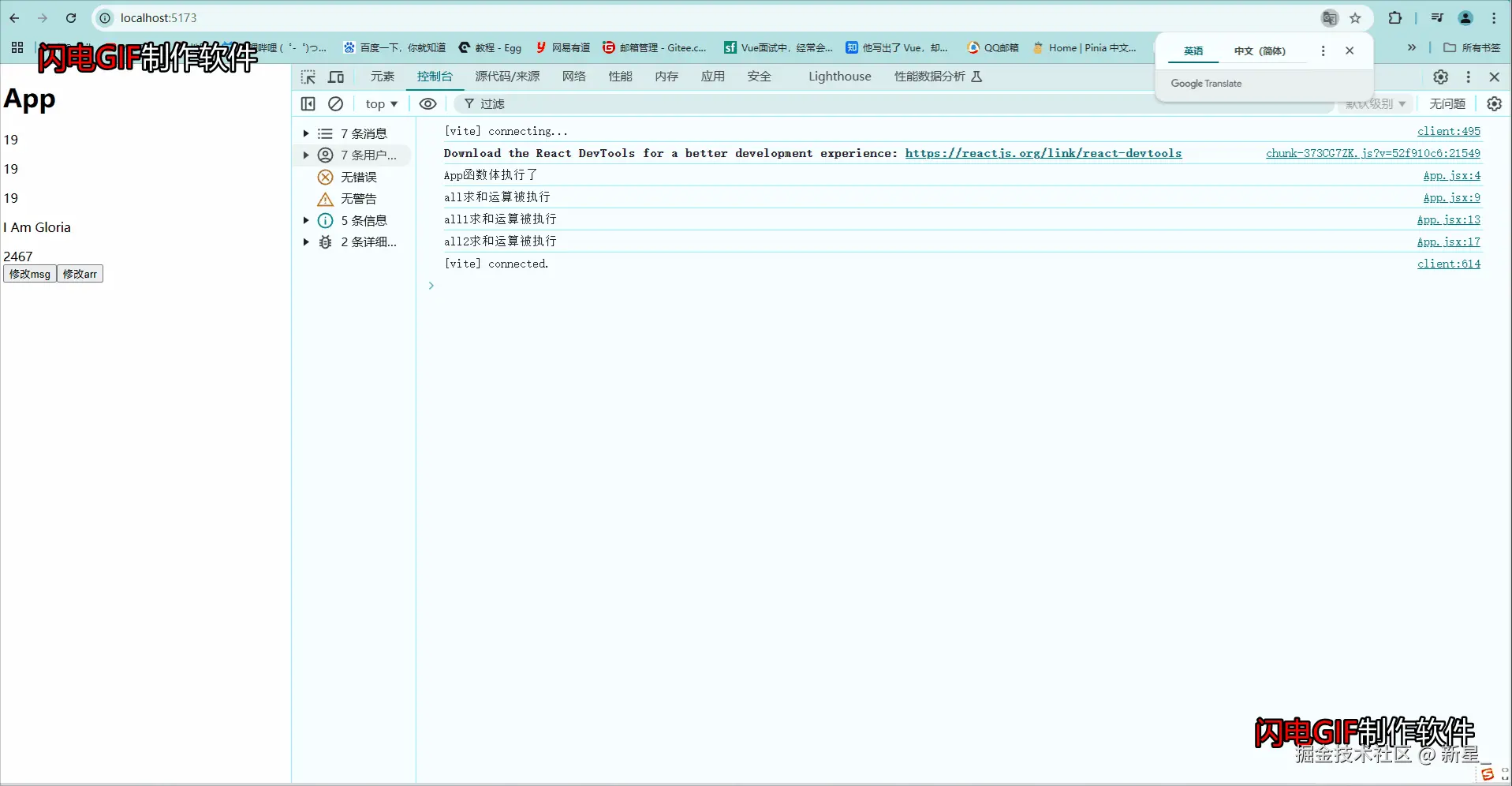Switch to the 网络 tab
The width and height of the screenshot is (1512, 786).
click(x=573, y=77)
